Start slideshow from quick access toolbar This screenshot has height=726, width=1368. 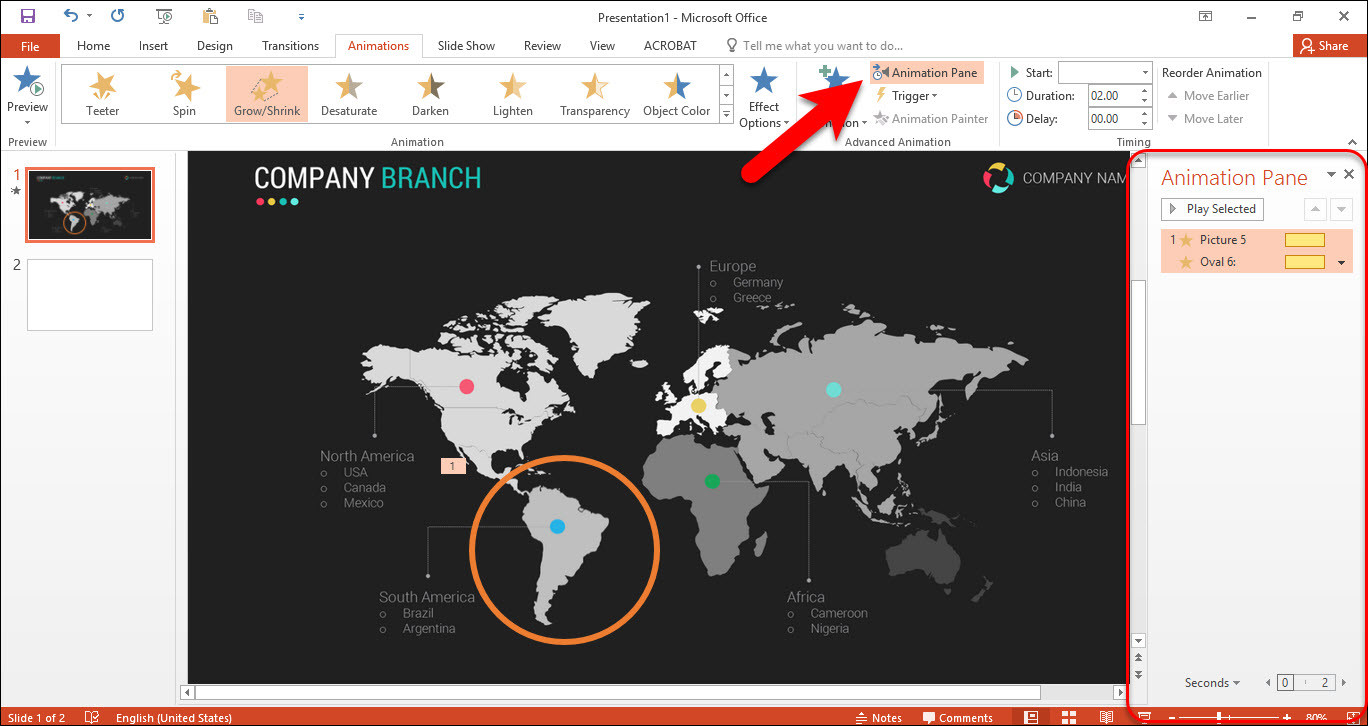163,15
